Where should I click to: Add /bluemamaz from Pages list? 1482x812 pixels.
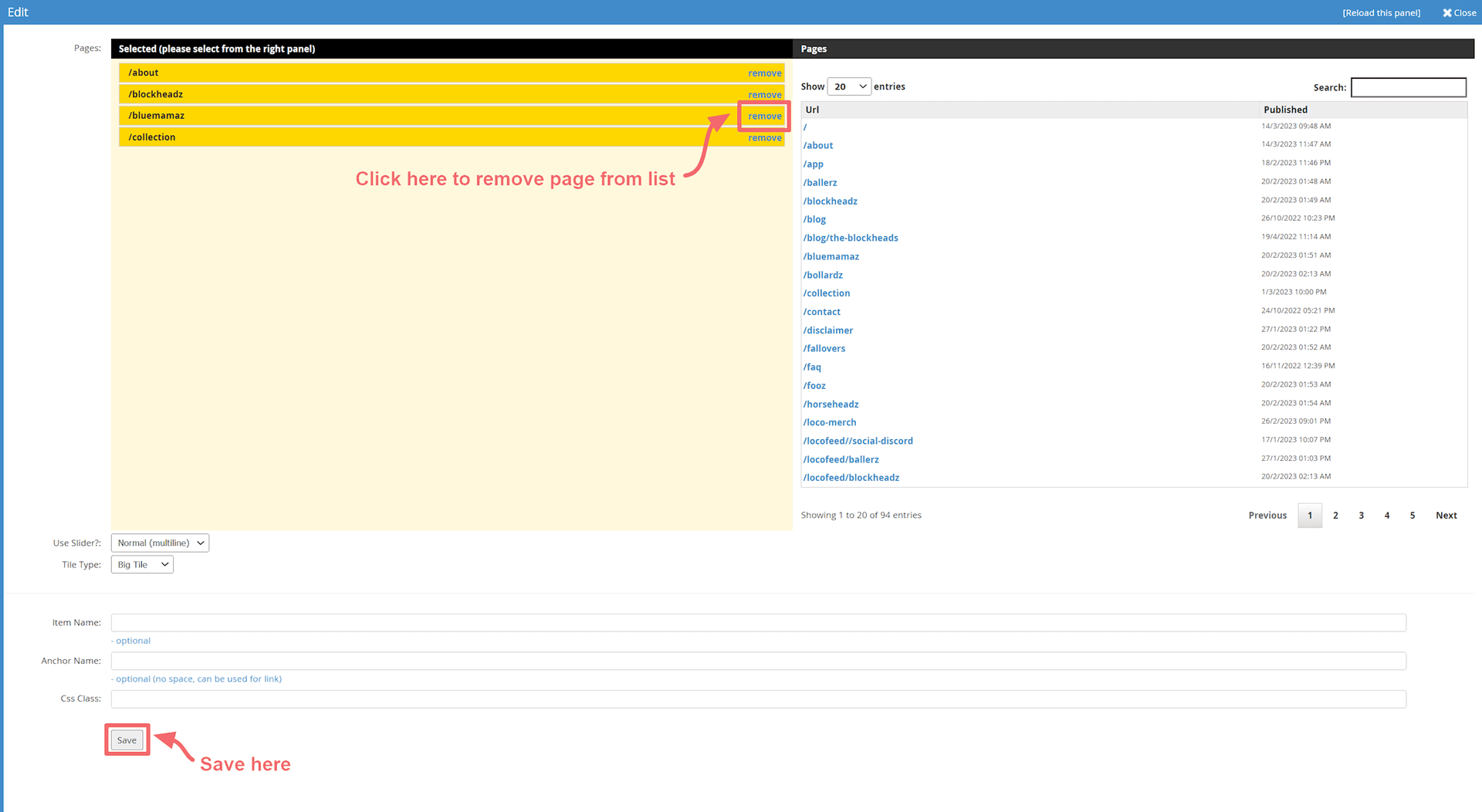coord(831,256)
